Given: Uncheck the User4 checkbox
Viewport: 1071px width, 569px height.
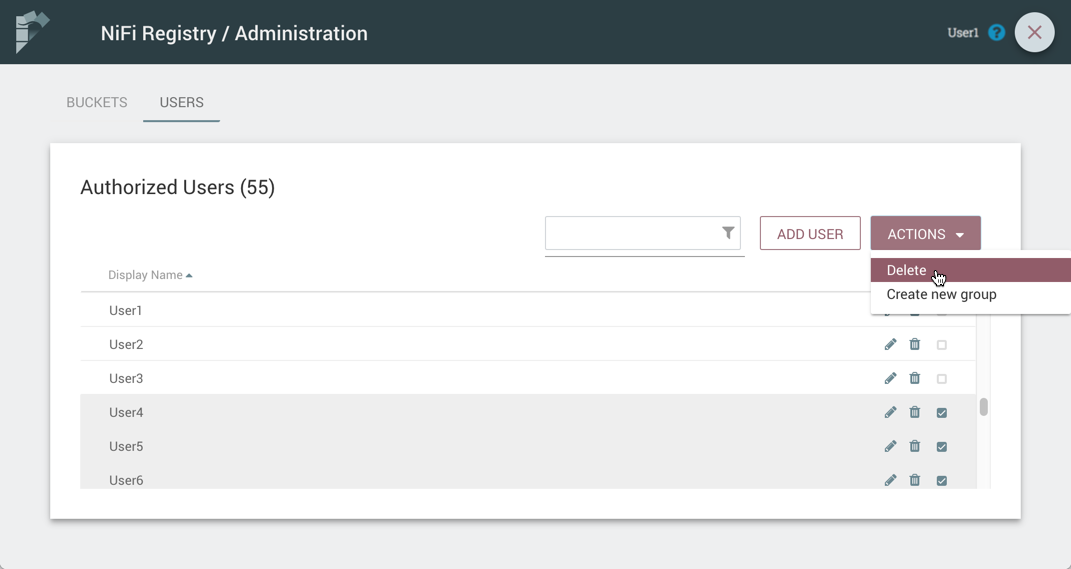Looking at the screenshot, I should (942, 413).
